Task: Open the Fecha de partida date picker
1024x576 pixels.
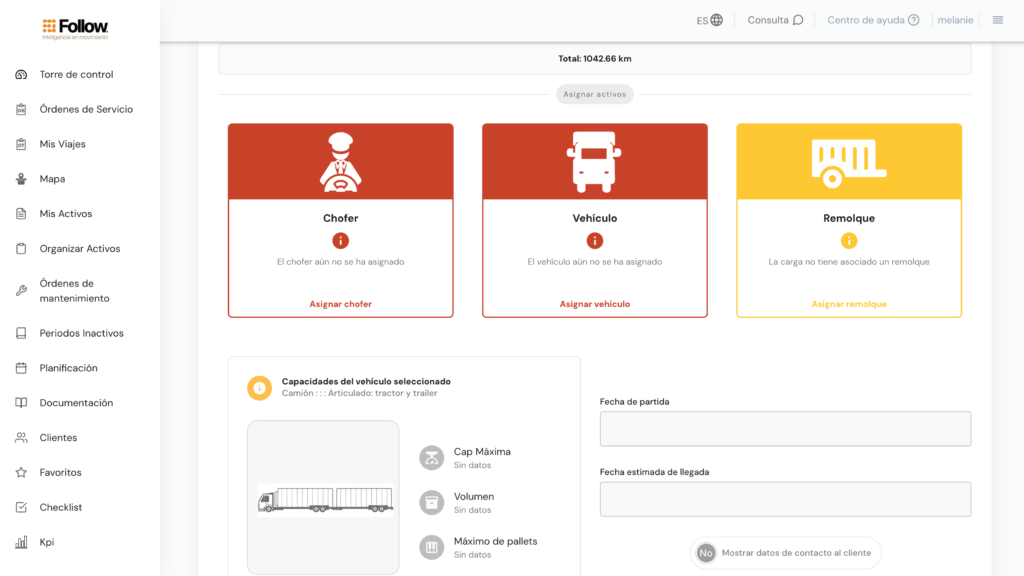Action: tap(785, 429)
